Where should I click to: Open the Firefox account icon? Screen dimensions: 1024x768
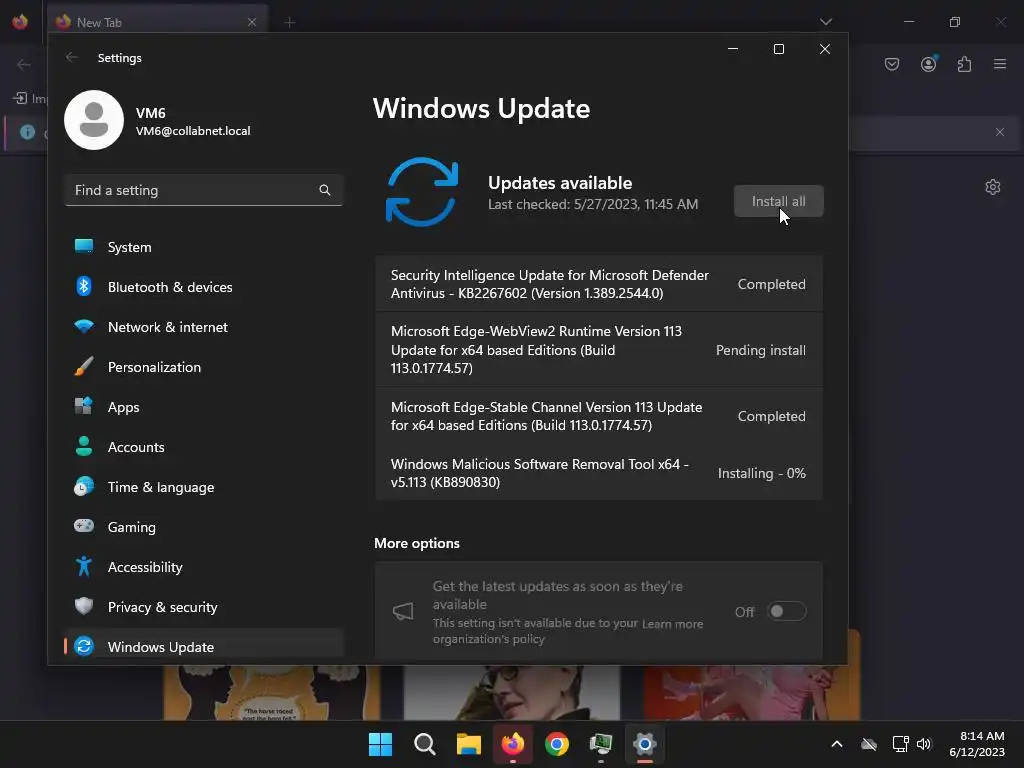[x=929, y=64]
